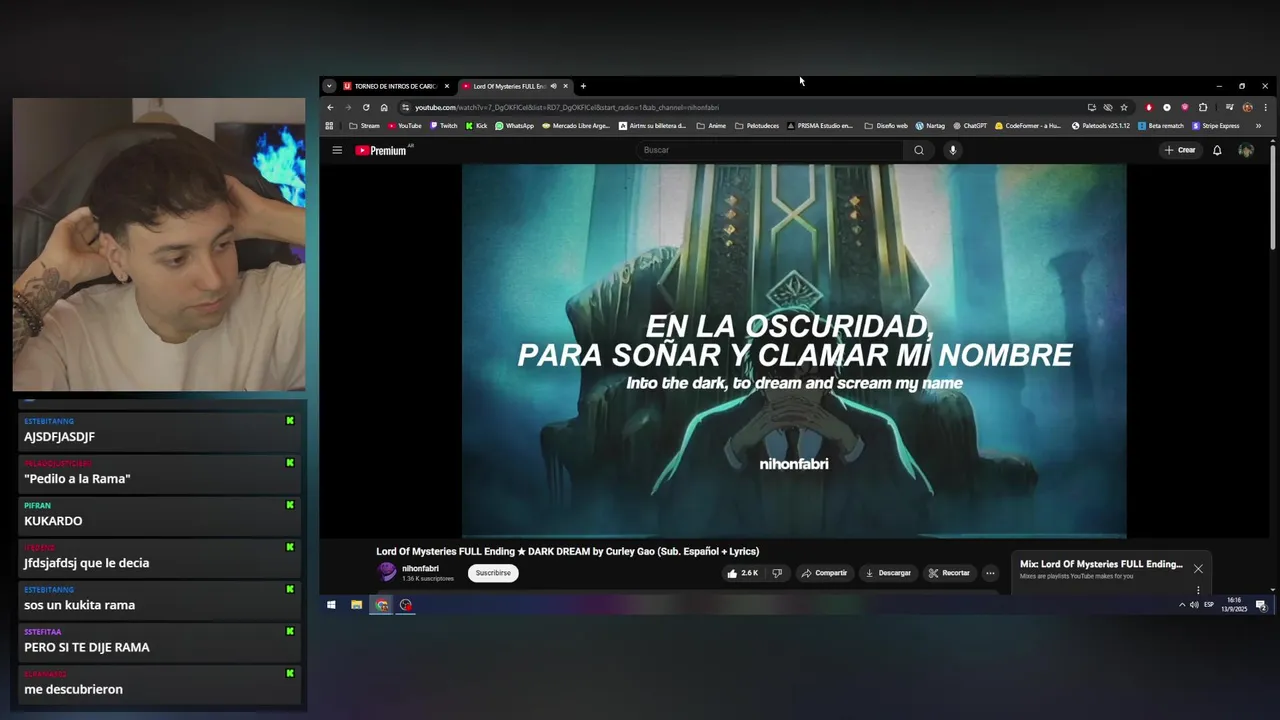Open the red extension icon in toolbar

[1149, 107]
